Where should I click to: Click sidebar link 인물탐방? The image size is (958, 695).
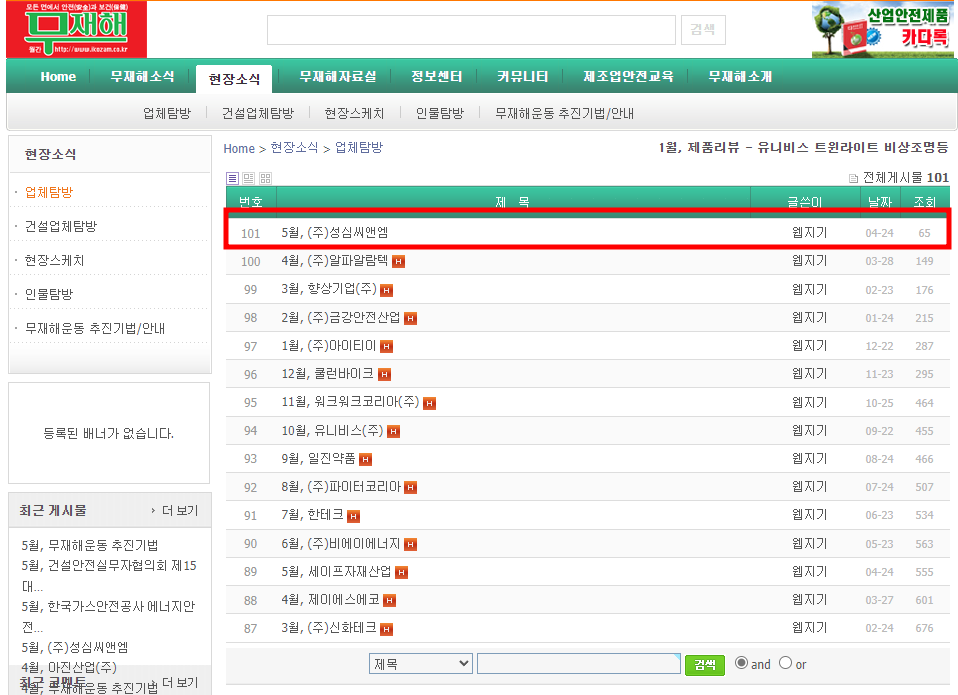click(x=49, y=294)
